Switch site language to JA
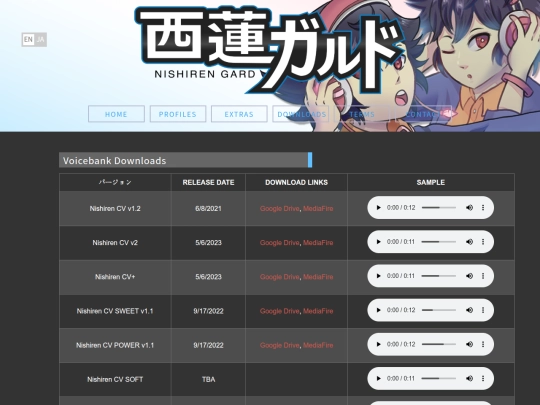 [40, 40]
